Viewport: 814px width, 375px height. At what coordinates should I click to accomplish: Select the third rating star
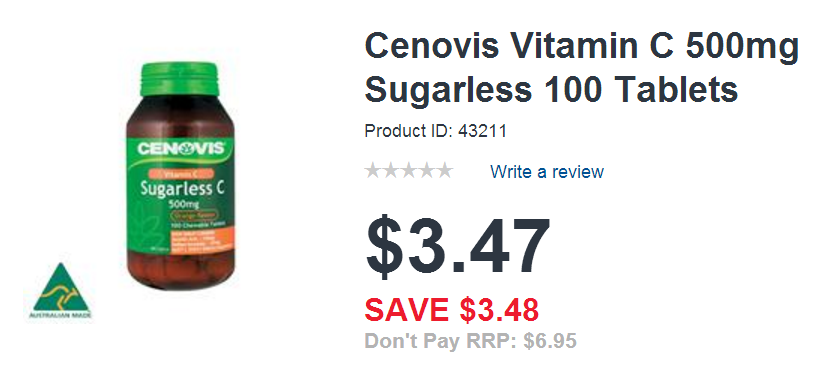(409, 171)
